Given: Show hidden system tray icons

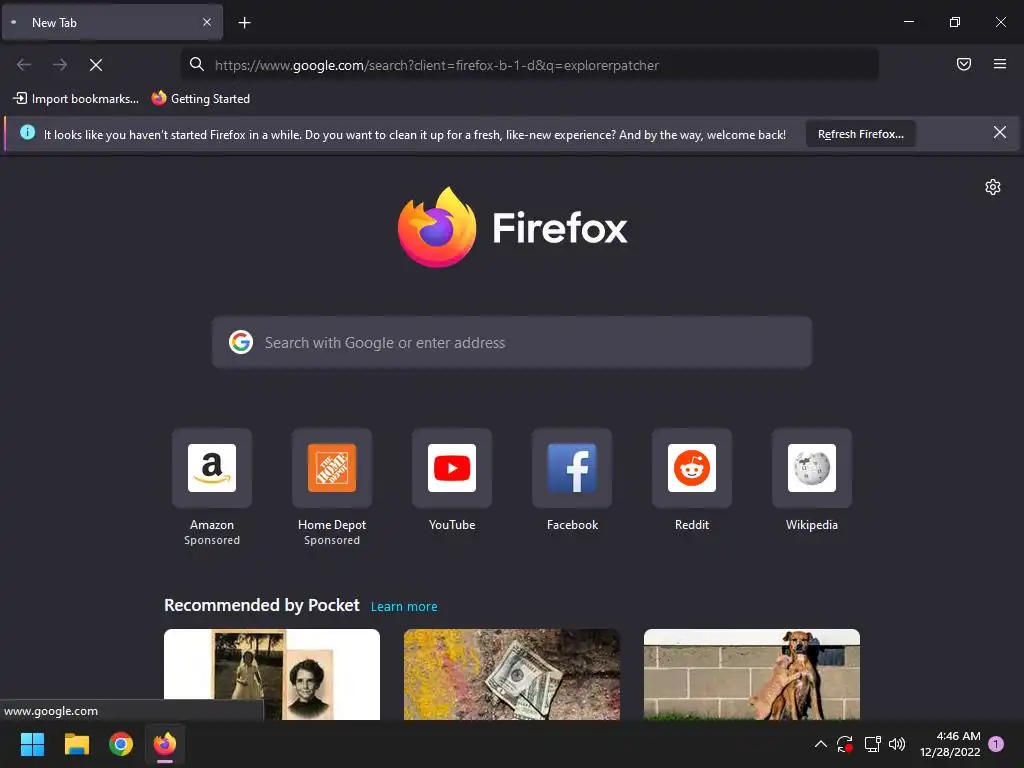Looking at the screenshot, I should (821, 744).
